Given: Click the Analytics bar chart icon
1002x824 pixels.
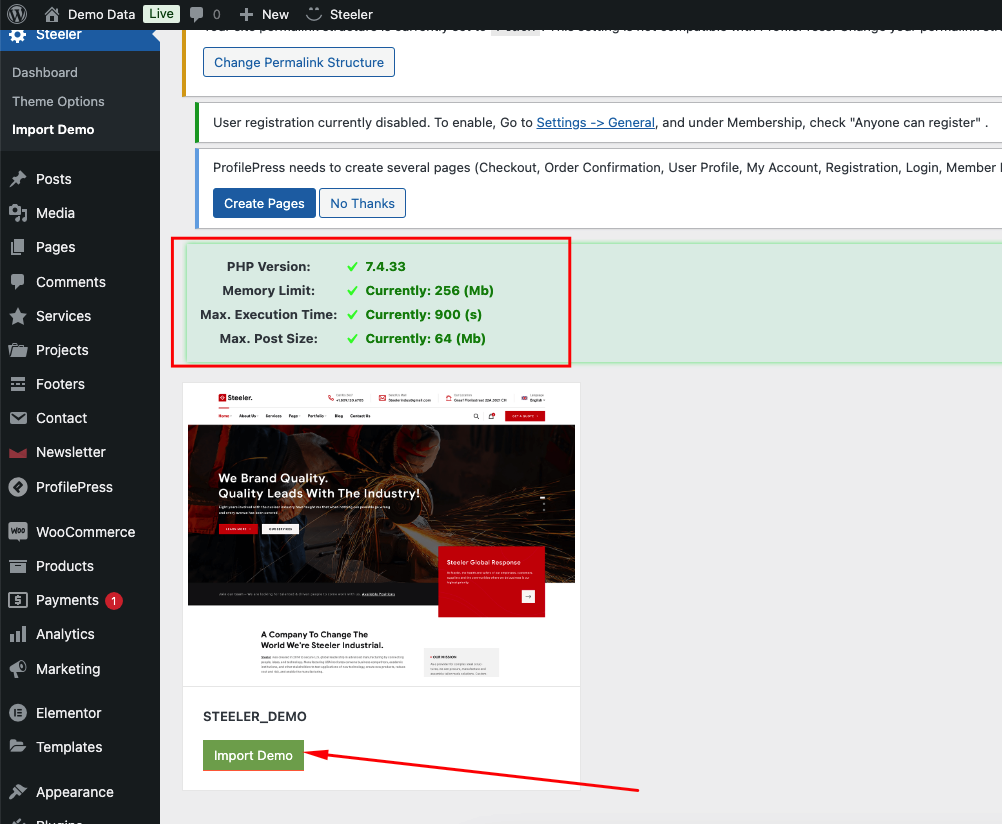Looking at the screenshot, I should point(18,634).
